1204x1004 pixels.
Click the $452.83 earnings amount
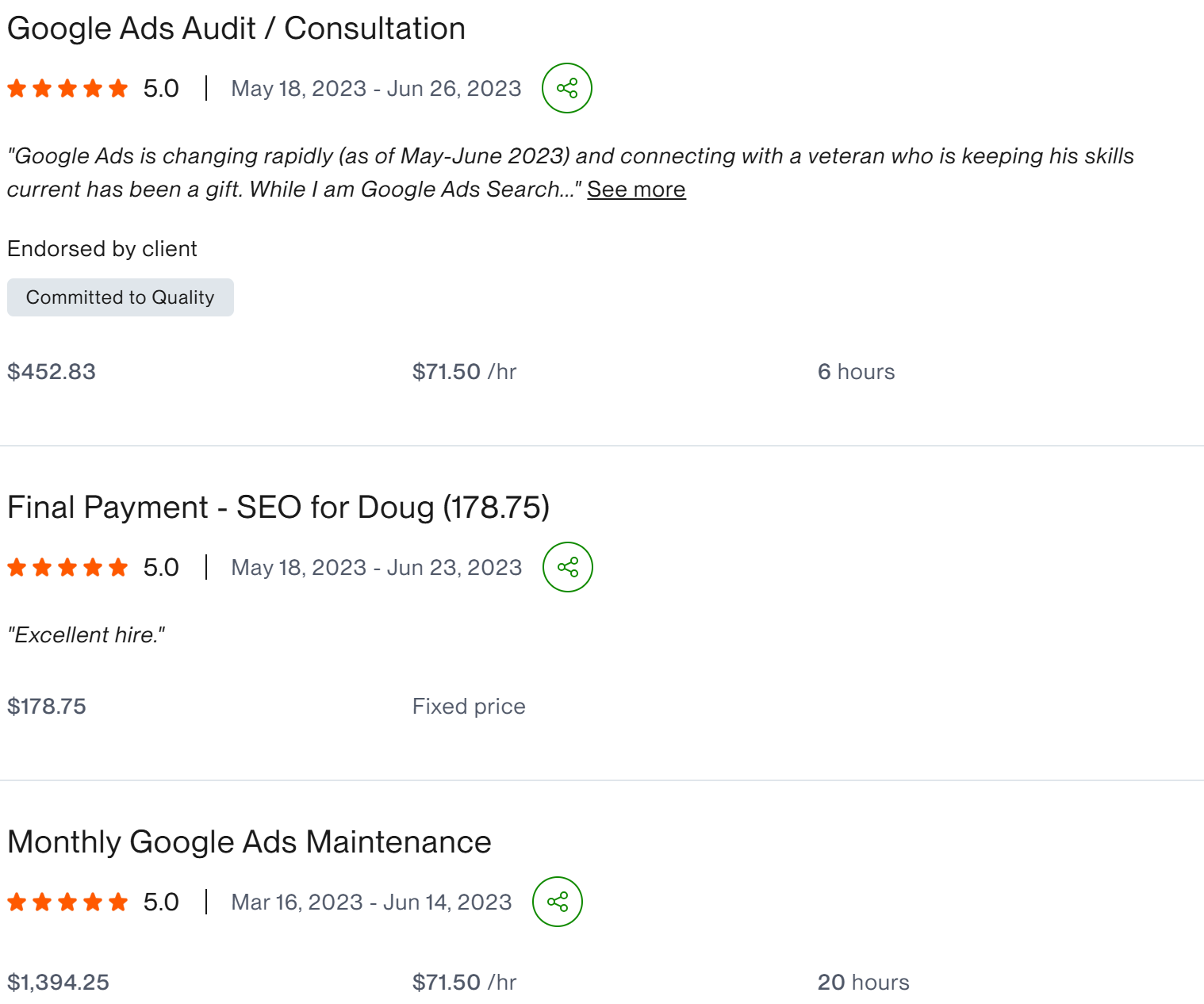(x=52, y=372)
